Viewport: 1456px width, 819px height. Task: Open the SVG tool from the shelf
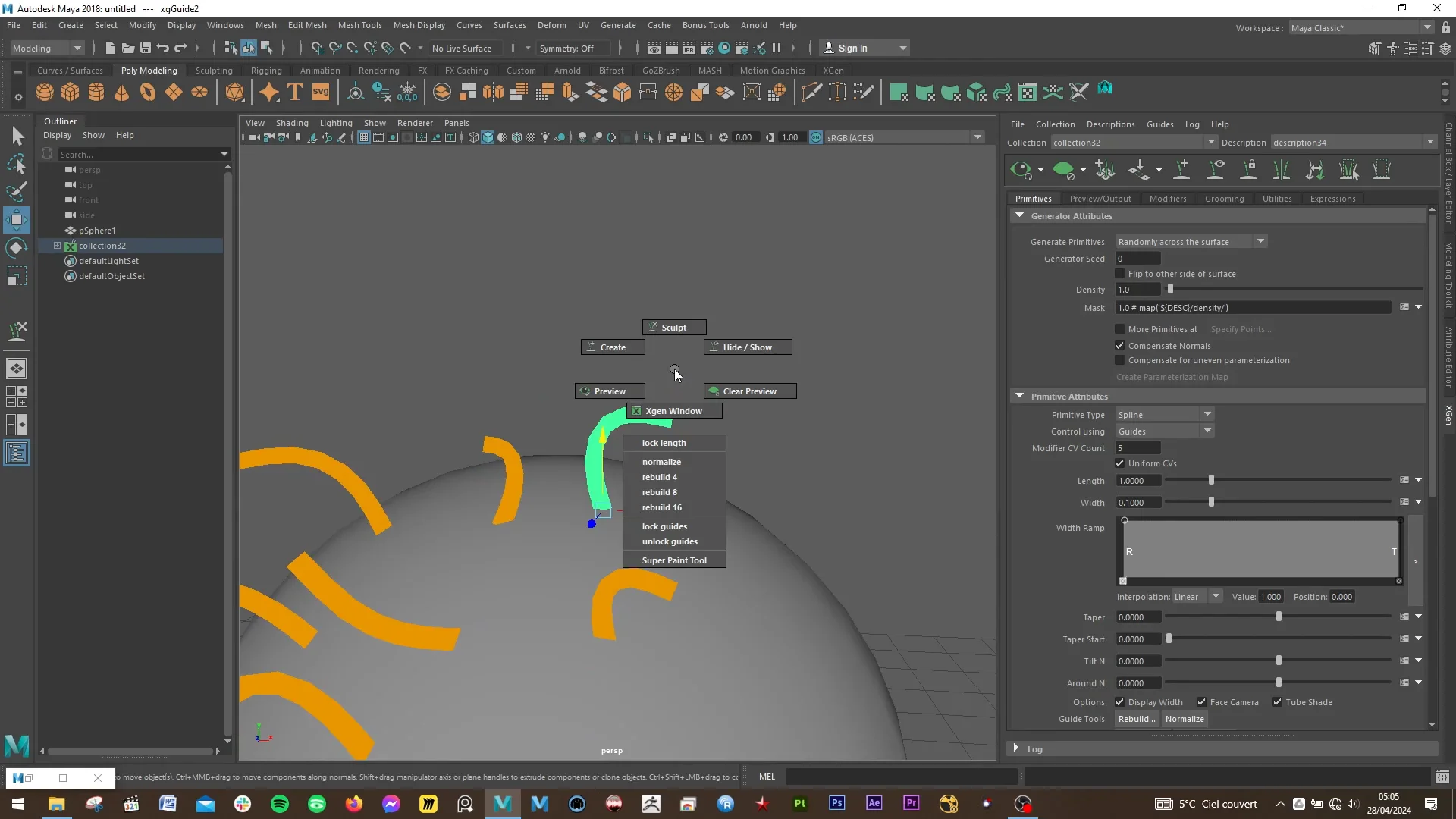(x=321, y=92)
